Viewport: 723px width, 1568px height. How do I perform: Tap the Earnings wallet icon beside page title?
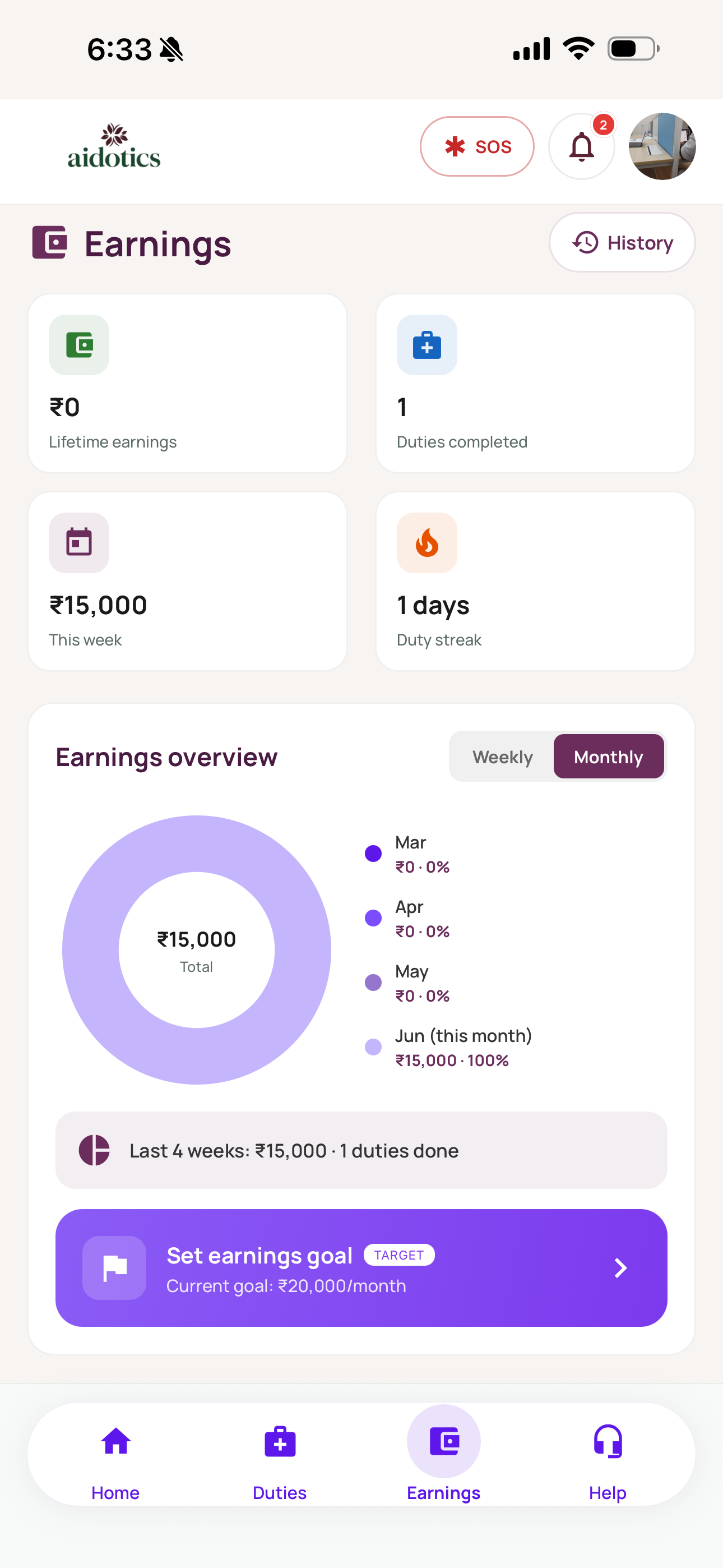pos(49,242)
